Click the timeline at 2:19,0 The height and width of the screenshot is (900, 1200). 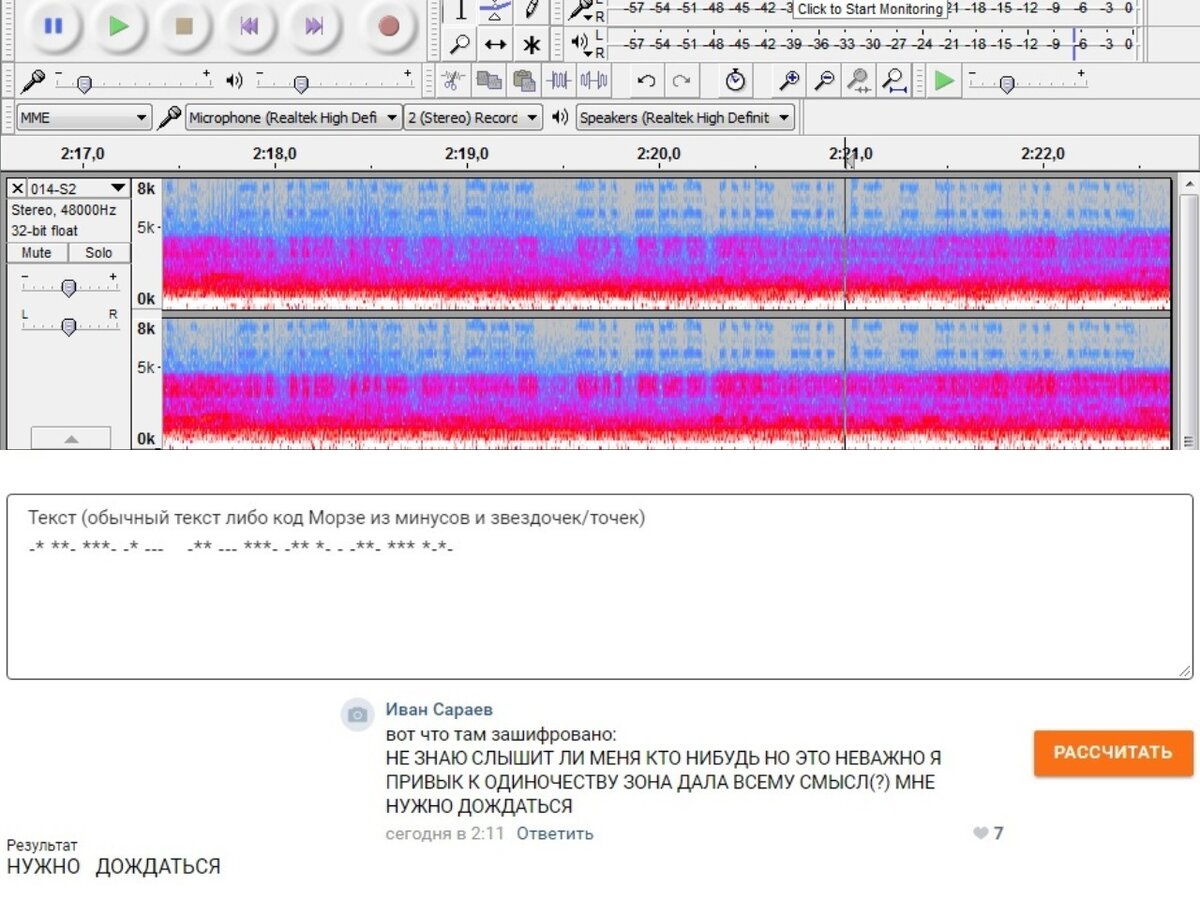coord(467,154)
